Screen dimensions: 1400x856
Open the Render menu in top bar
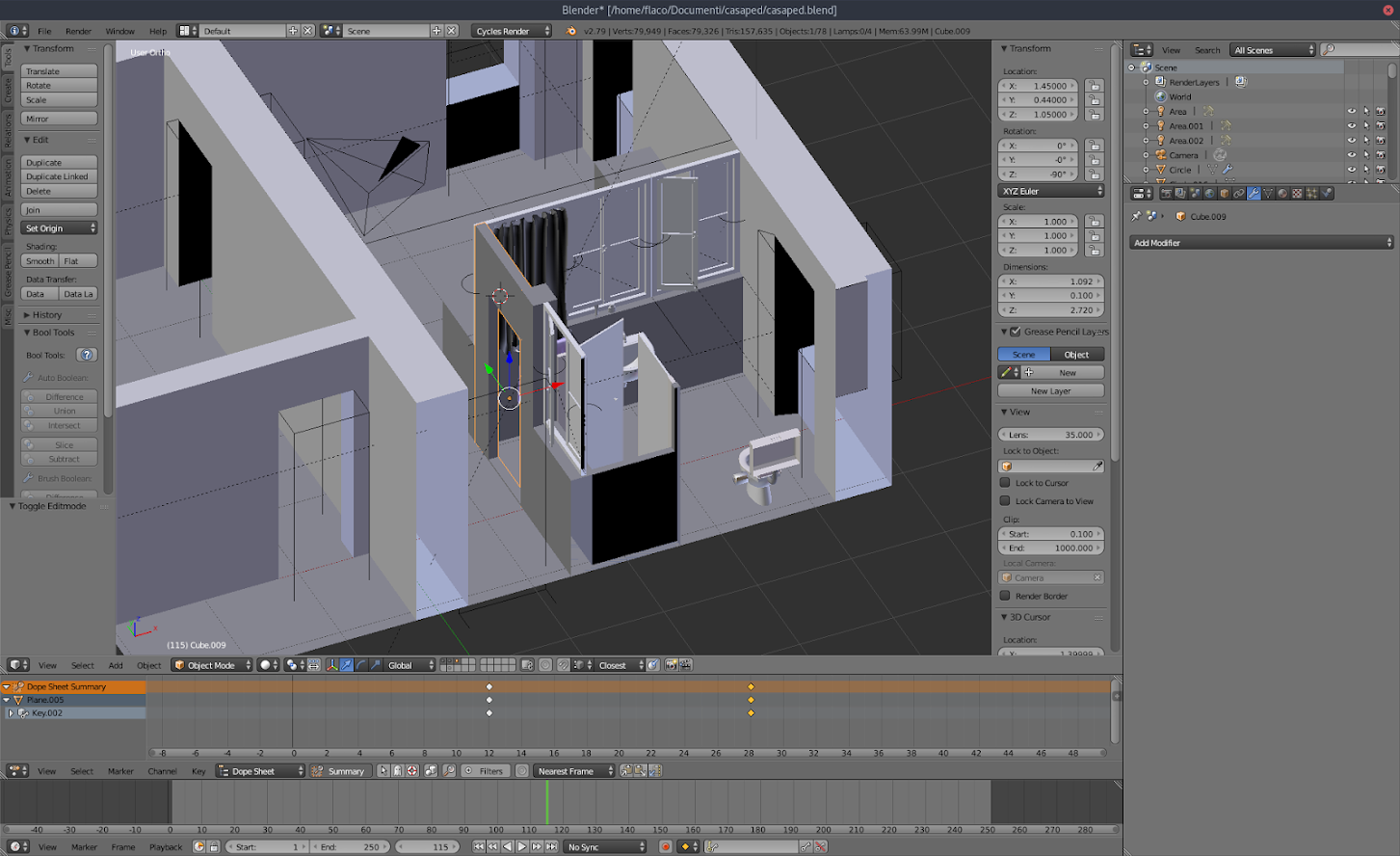pyautogui.click(x=78, y=31)
